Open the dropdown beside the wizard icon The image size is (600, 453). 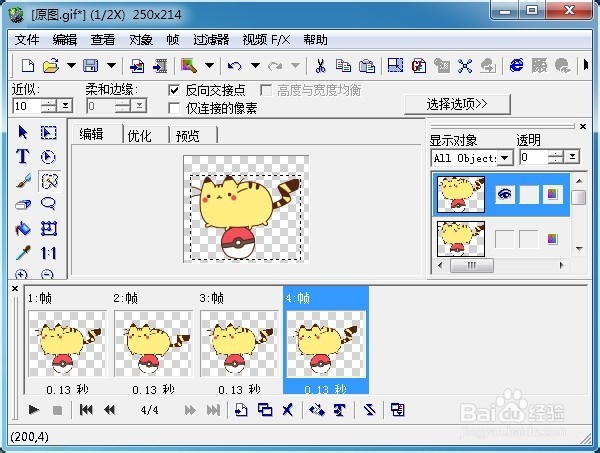[209, 65]
